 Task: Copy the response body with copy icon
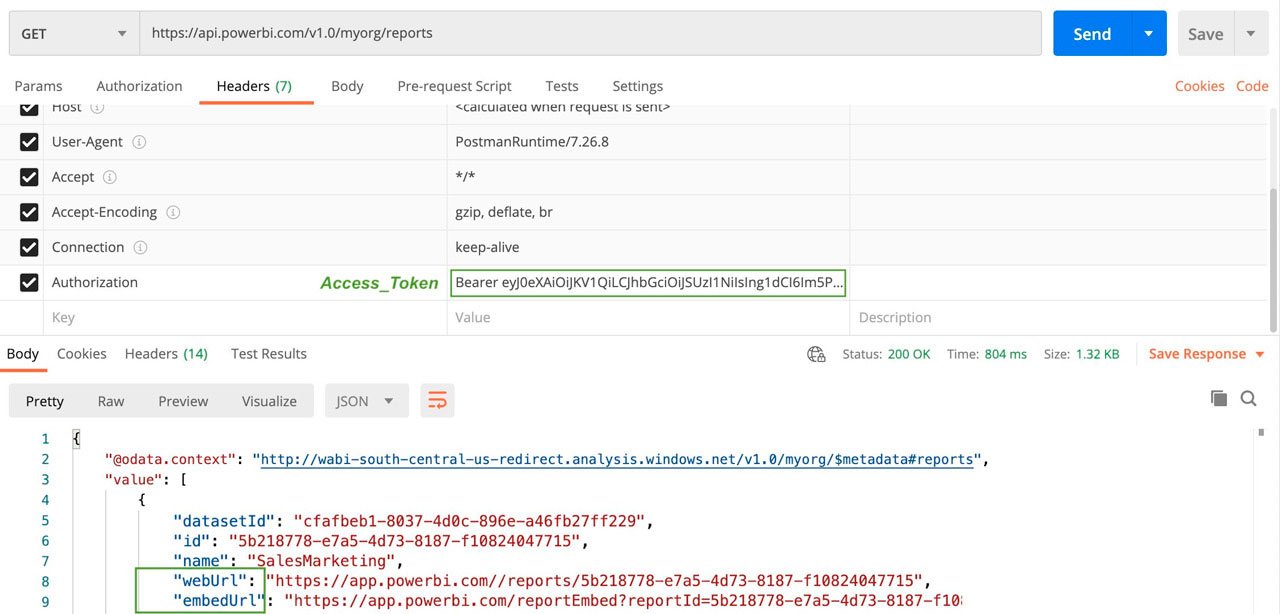point(1219,399)
